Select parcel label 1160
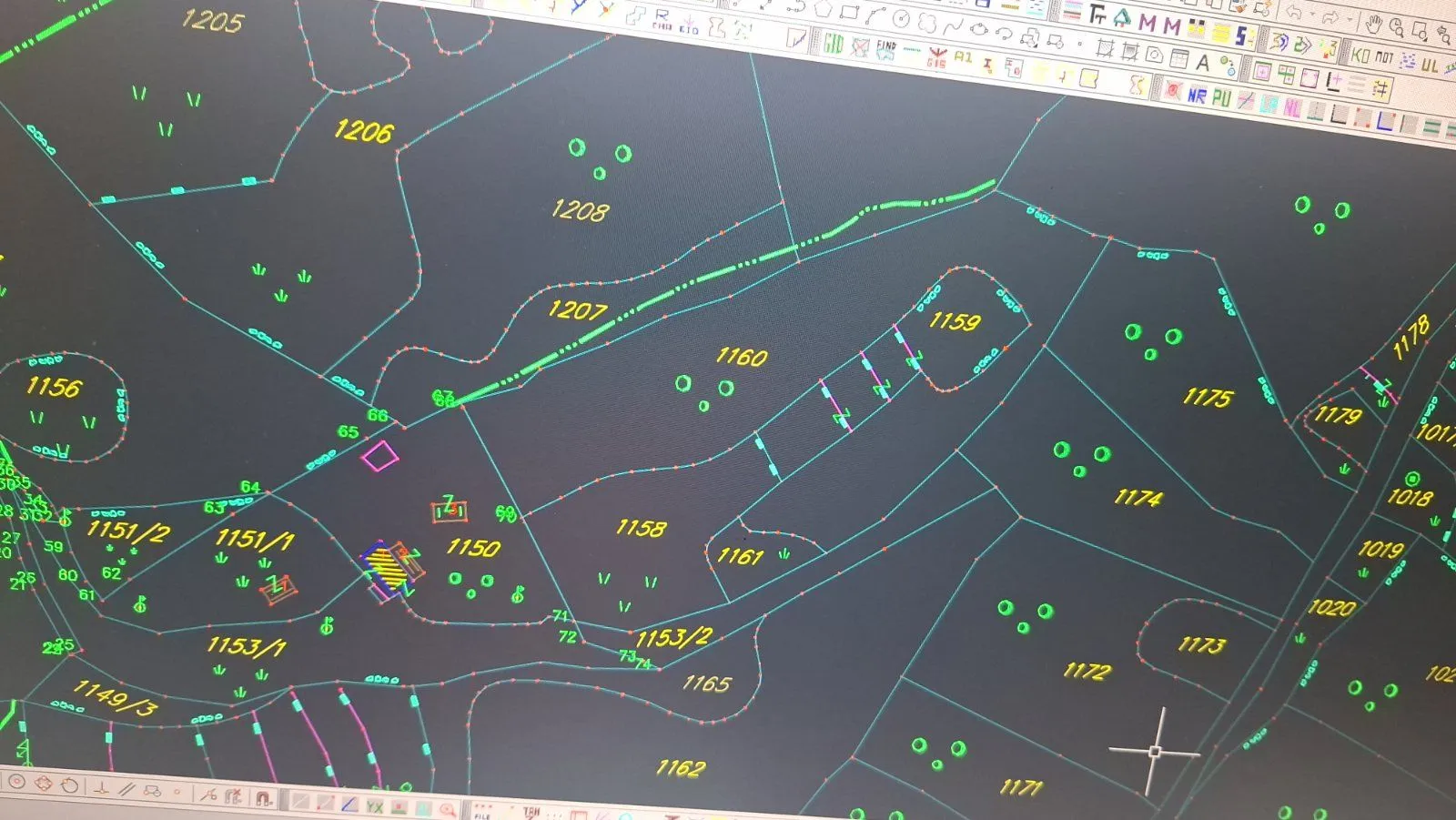1456x820 pixels. click(x=742, y=356)
